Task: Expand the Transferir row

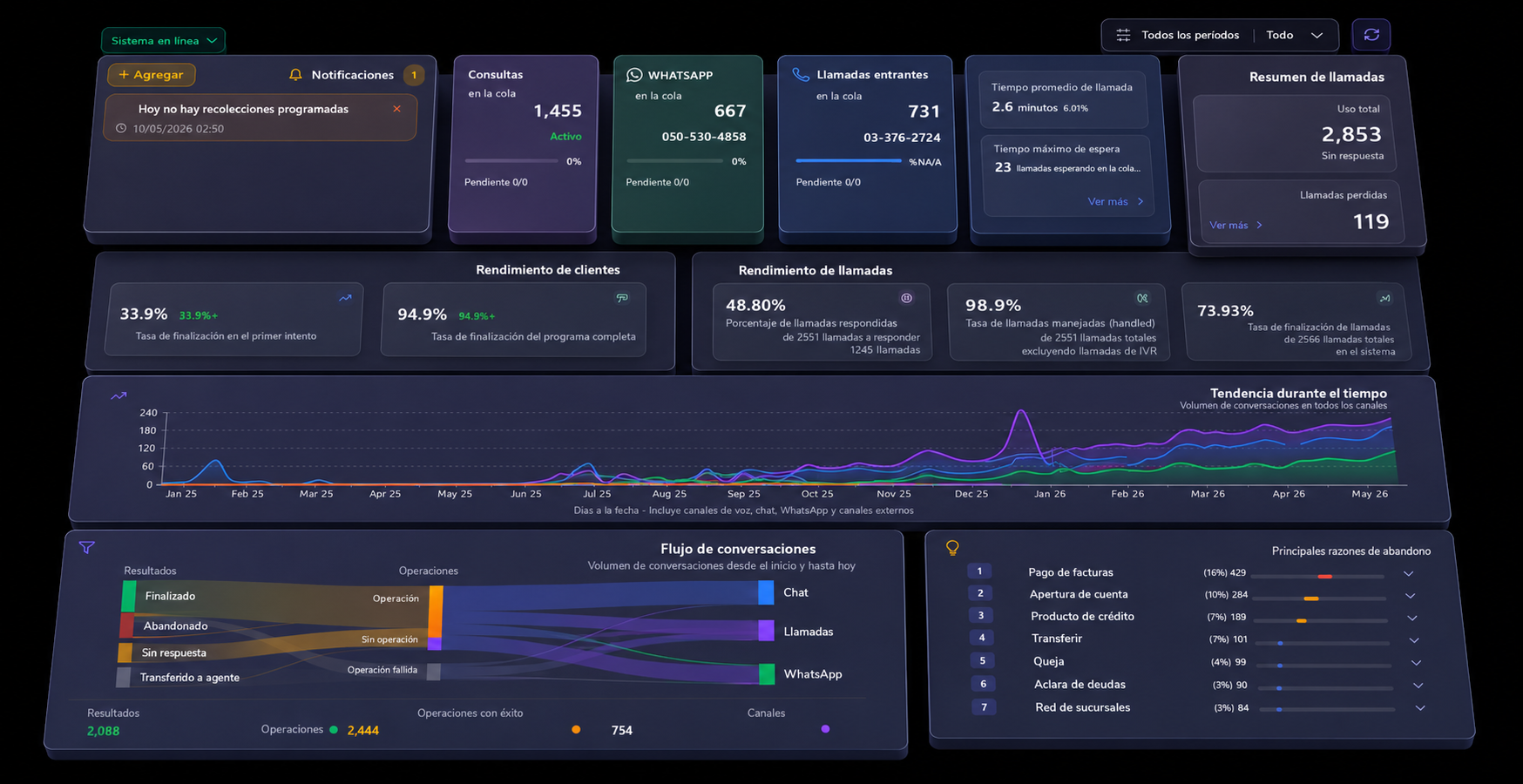Action: point(1414,640)
